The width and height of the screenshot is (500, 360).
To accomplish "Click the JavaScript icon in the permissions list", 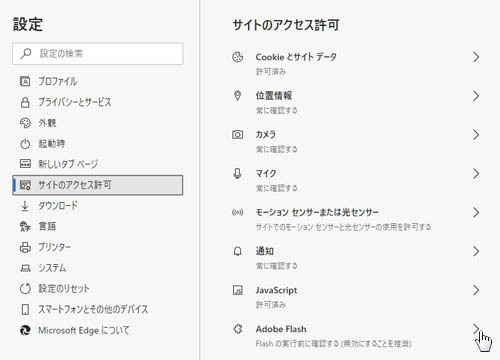I will point(238,290).
